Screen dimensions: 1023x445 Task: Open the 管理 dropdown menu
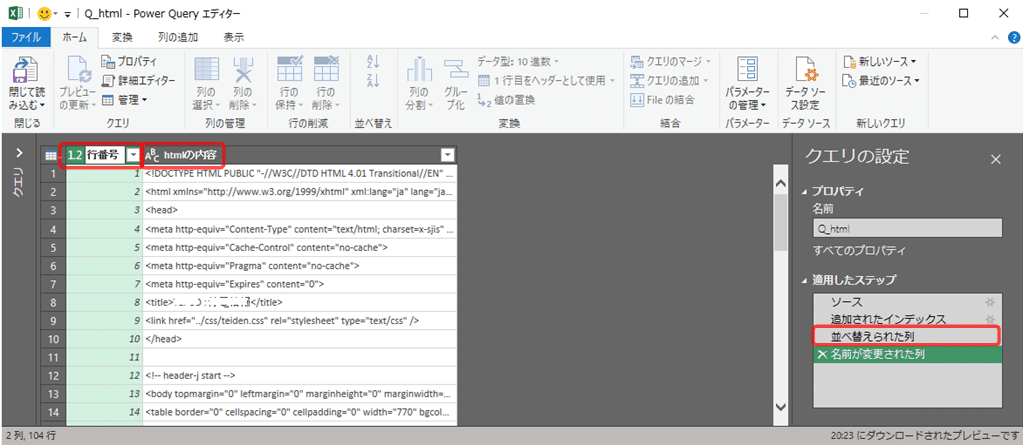(125, 100)
